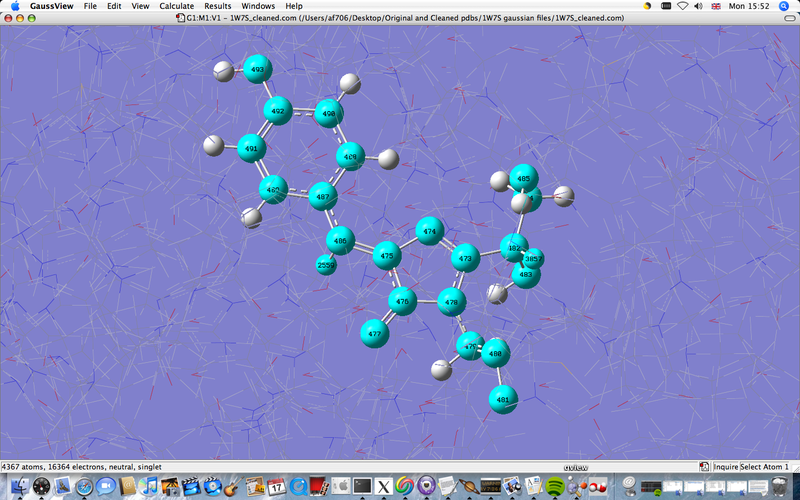
Task: Open the GaussView application menu
Action: [52, 6]
